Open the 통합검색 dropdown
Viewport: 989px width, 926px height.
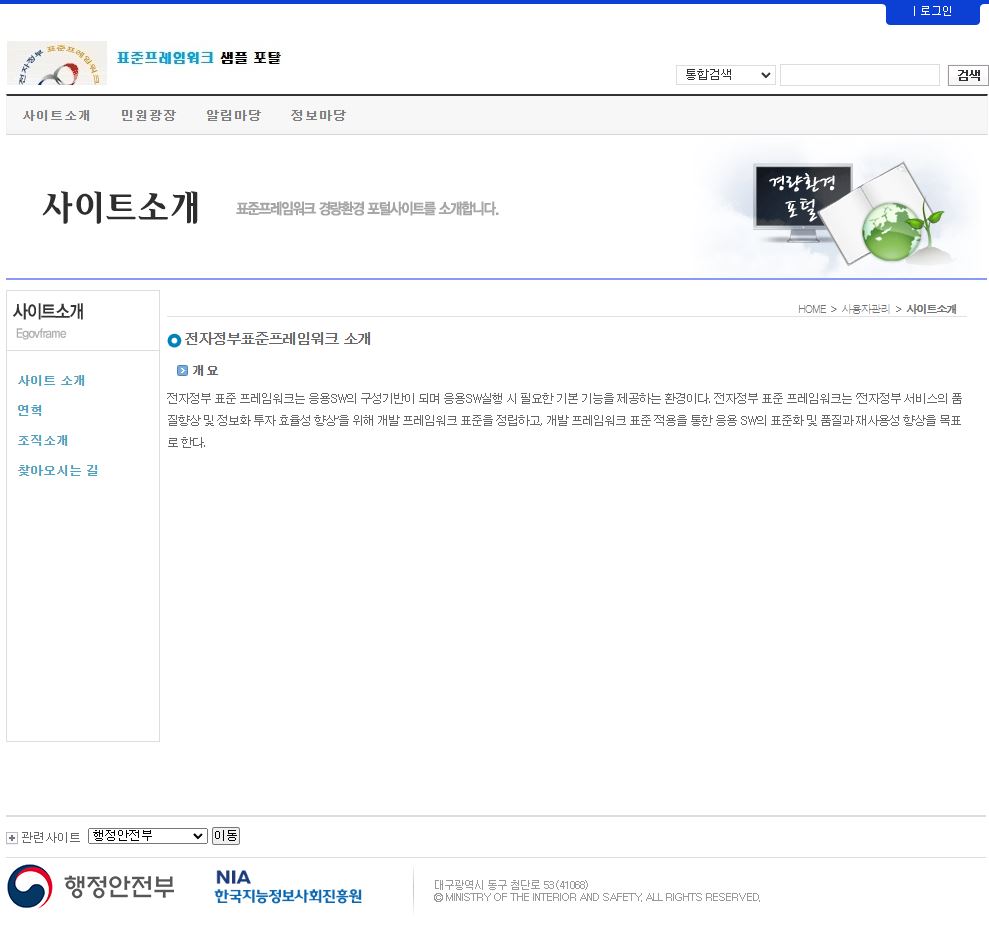click(x=725, y=75)
